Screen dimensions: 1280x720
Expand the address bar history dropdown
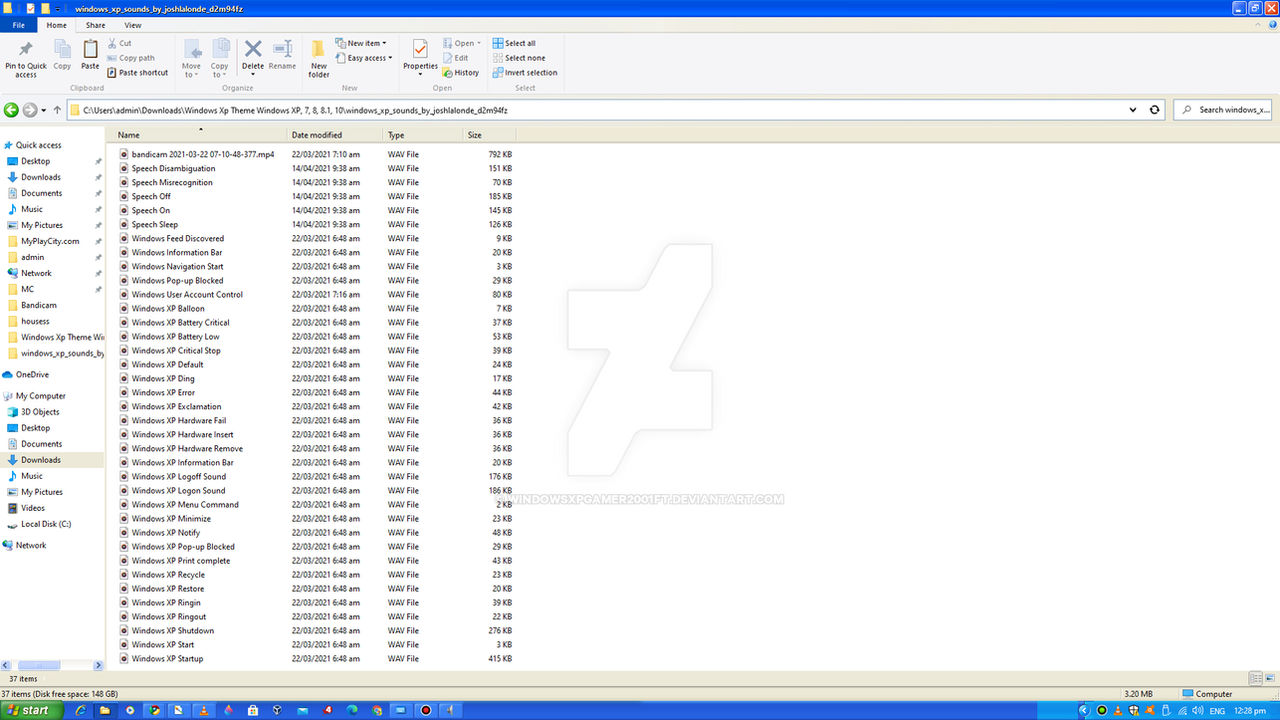pyautogui.click(x=1133, y=110)
